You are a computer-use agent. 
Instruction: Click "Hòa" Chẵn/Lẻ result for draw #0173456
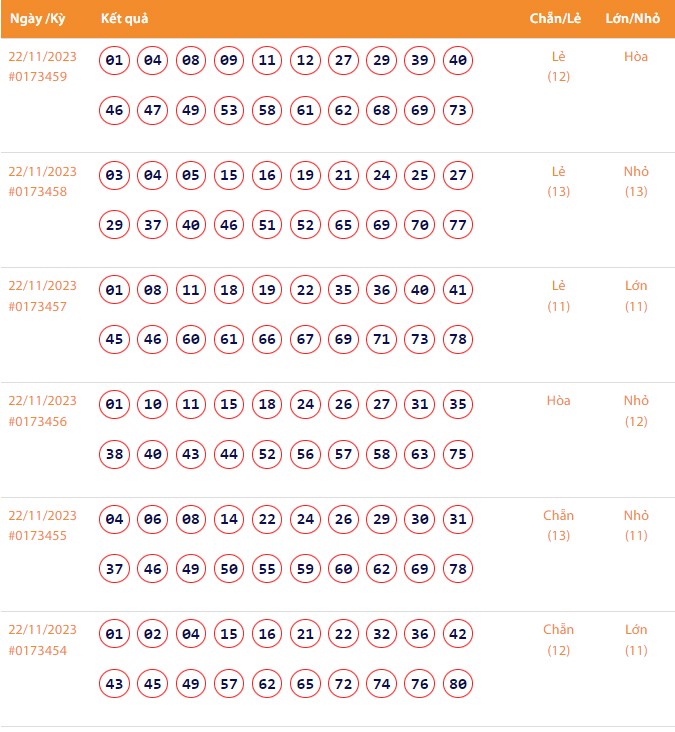[559, 401]
